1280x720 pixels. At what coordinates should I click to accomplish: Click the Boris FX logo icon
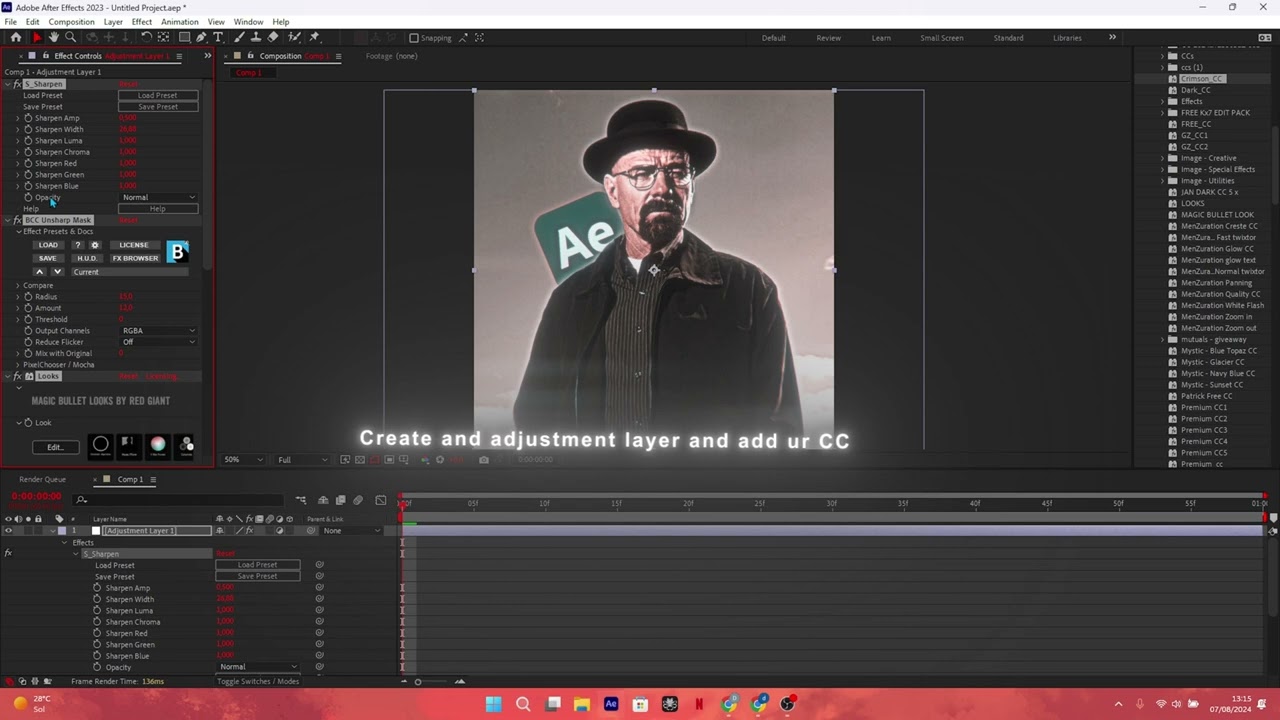point(177,252)
